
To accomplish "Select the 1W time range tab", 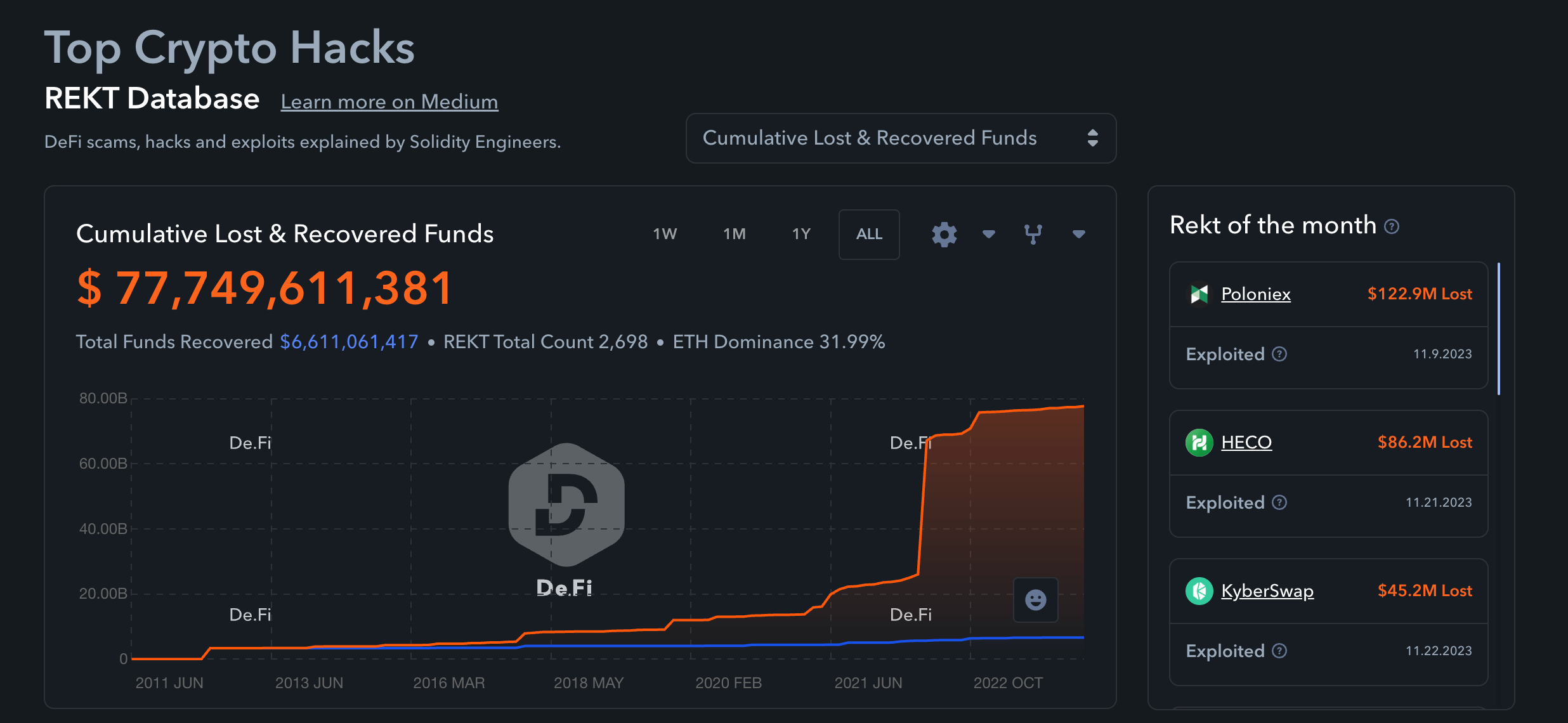I will (x=665, y=234).
